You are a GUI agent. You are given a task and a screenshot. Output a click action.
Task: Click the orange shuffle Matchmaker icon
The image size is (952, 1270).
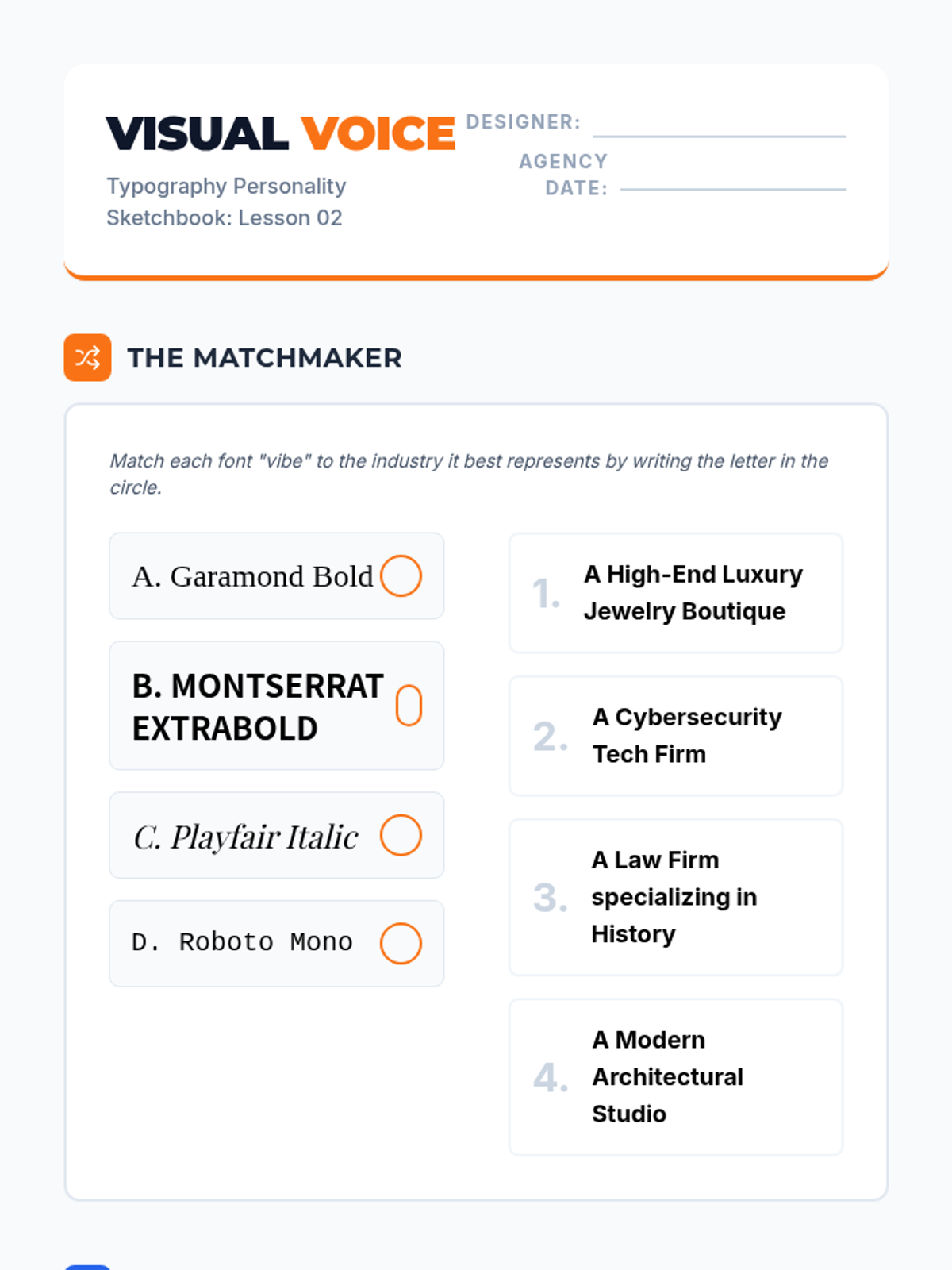point(87,357)
